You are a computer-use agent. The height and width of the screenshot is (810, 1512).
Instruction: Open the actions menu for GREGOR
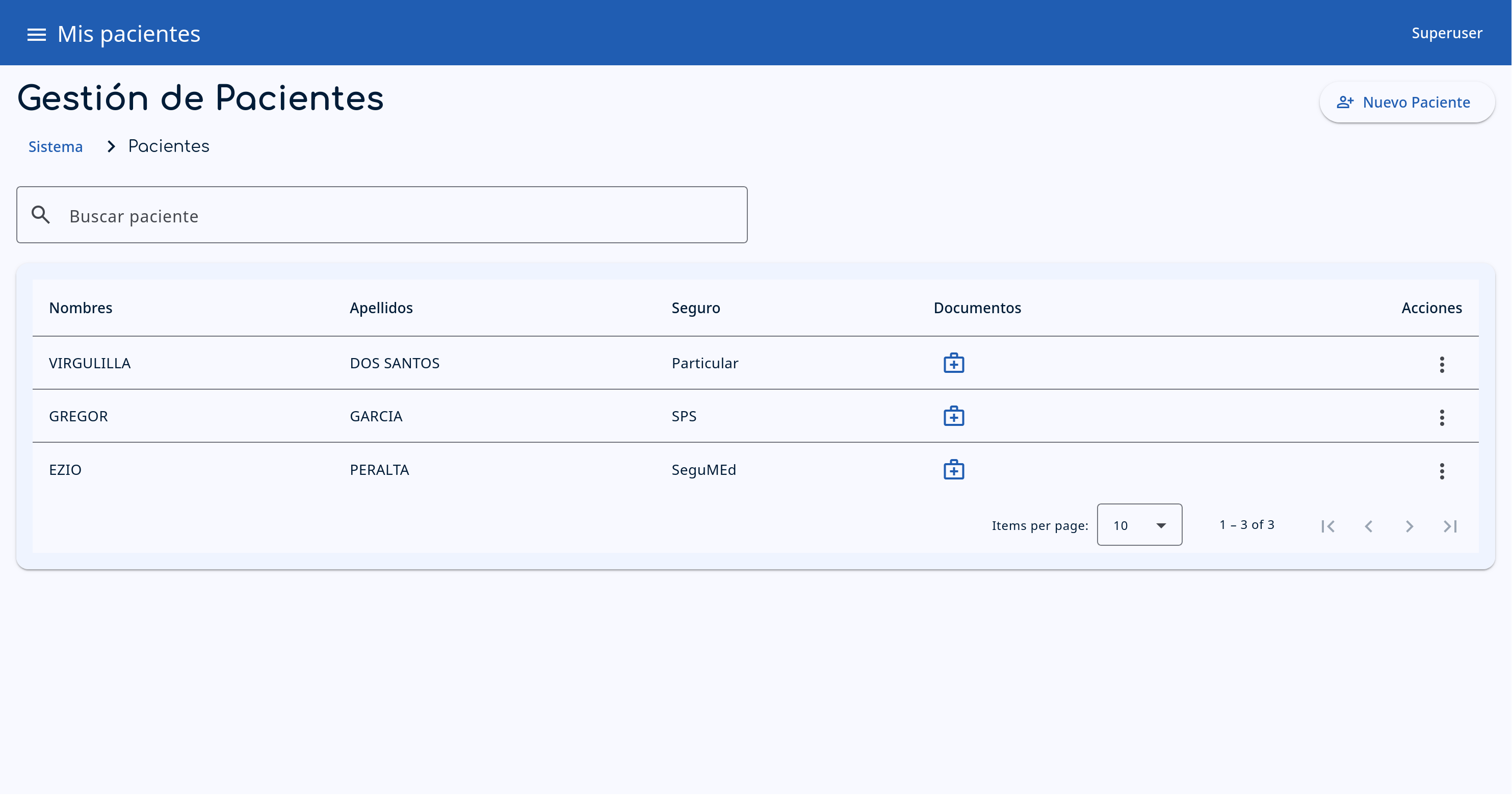[1442, 418]
